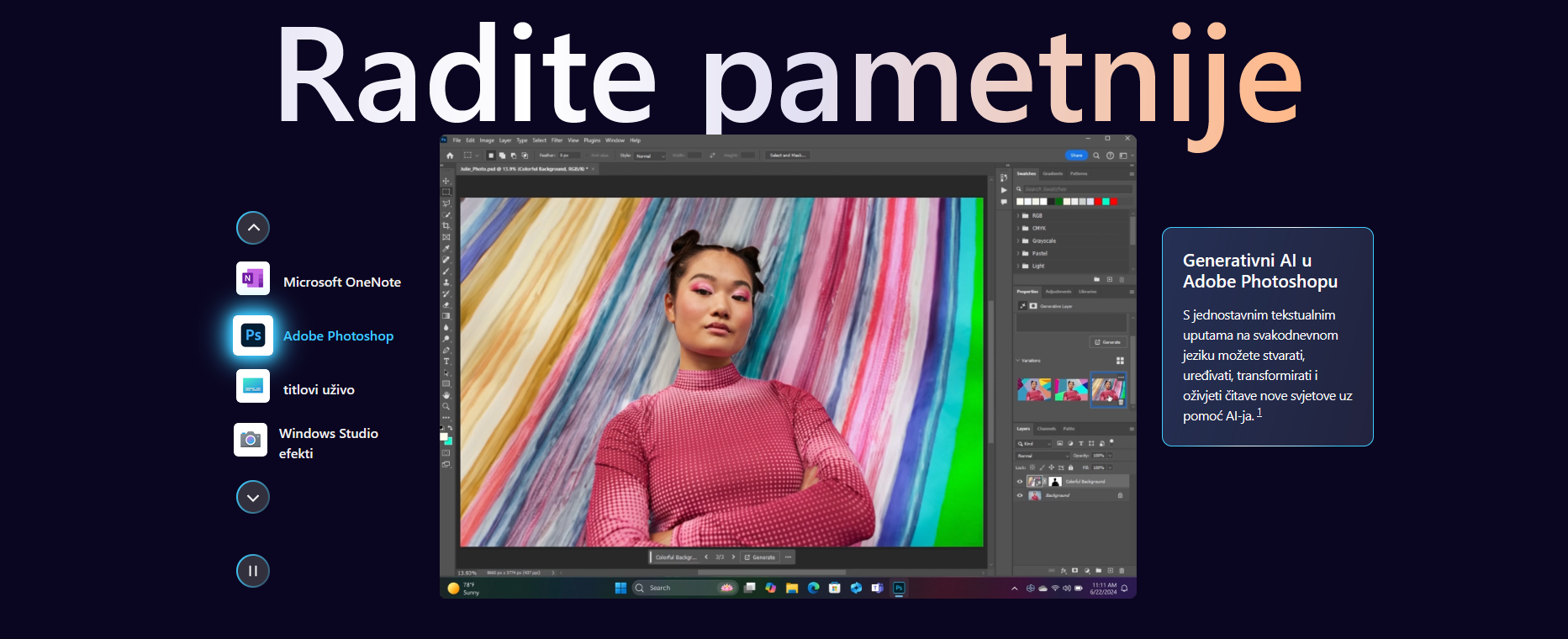Hide the Colorful Background layer

tap(1020, 482)
